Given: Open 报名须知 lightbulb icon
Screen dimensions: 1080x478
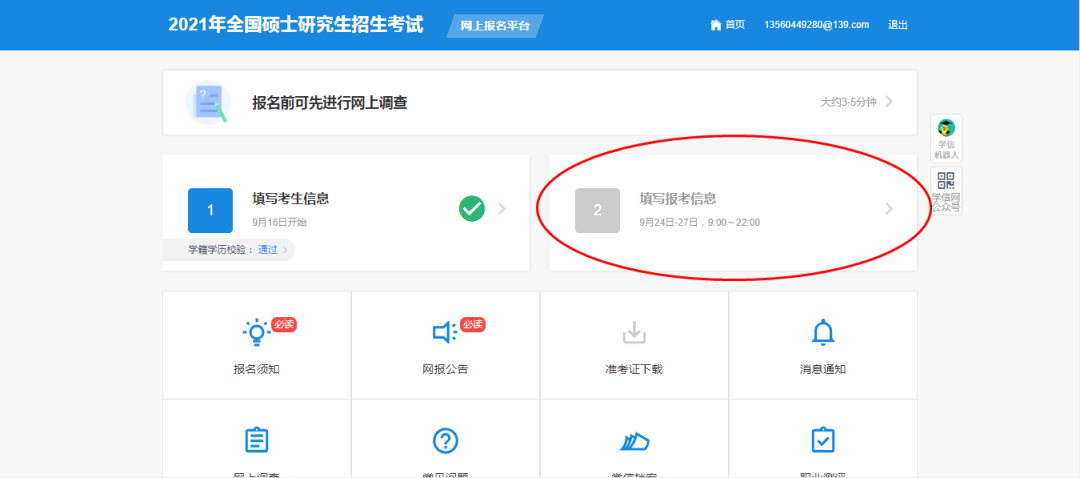Looking at the screenshot, I should [x=256, y=332].
